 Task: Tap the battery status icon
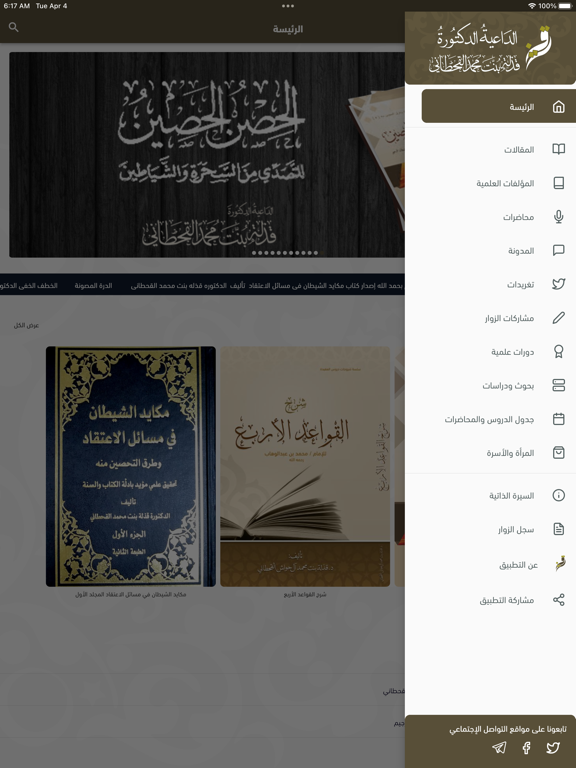[565, 6]
